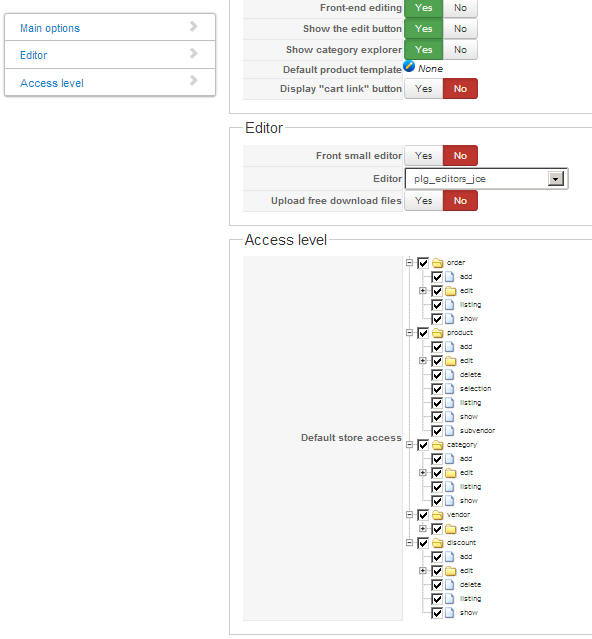Click listing file icon under product
The width and height of the screenshot is (592, 639).
tap(449, 403)
